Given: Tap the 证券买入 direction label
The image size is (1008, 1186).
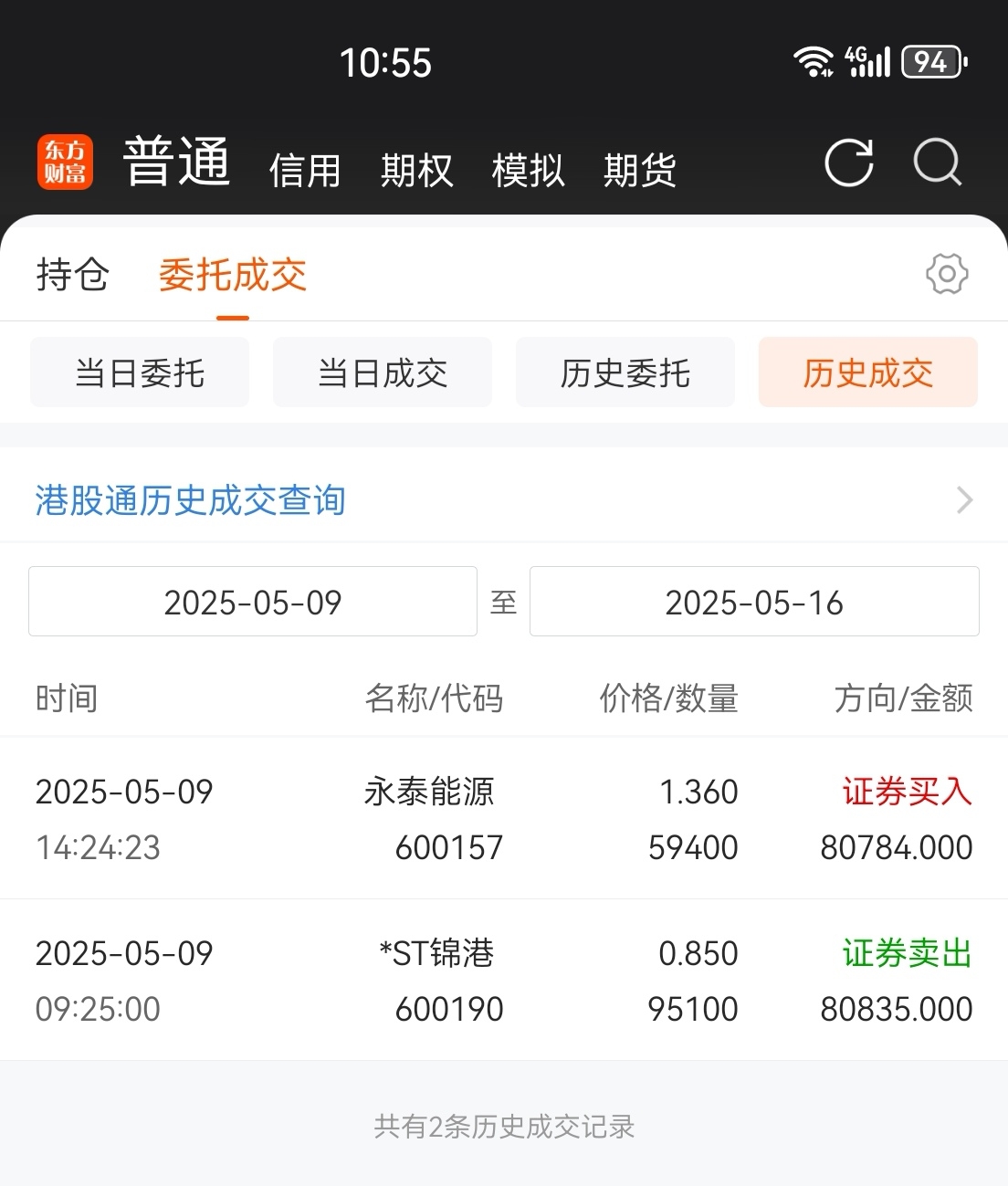Looking at the screenshot, I should tap(908, 792).
